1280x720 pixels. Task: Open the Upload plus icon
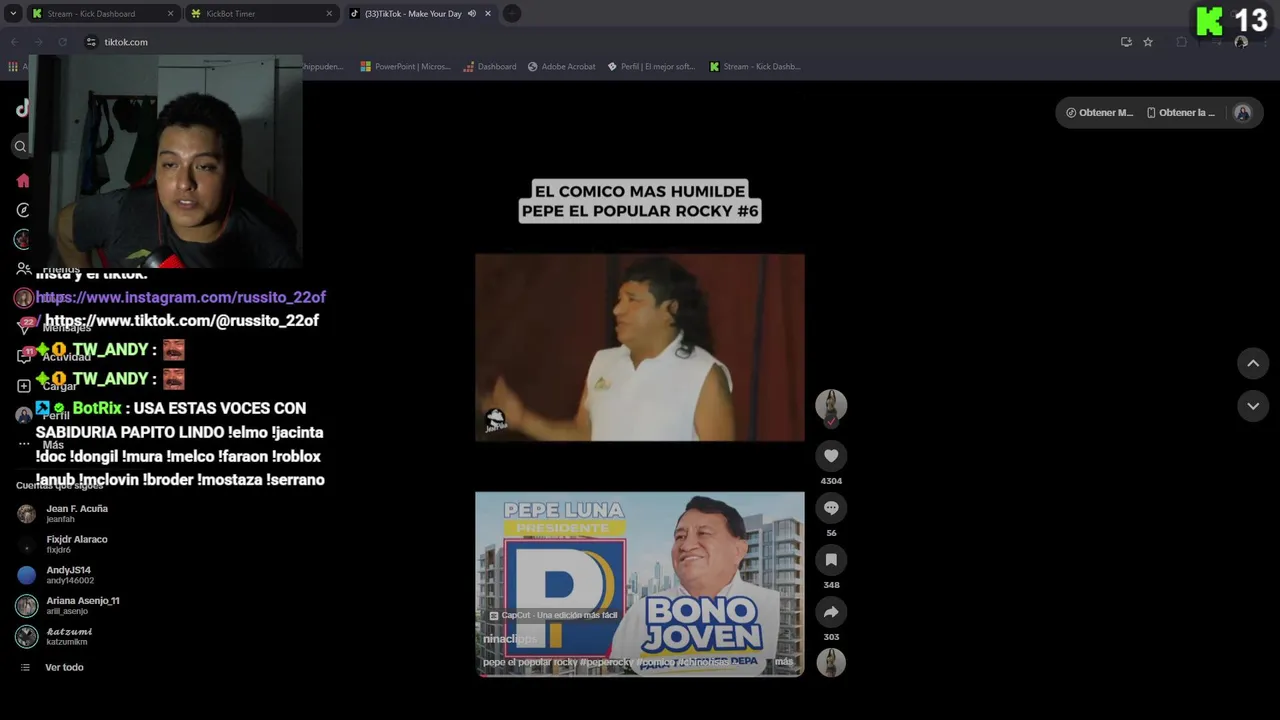(23, 386)
